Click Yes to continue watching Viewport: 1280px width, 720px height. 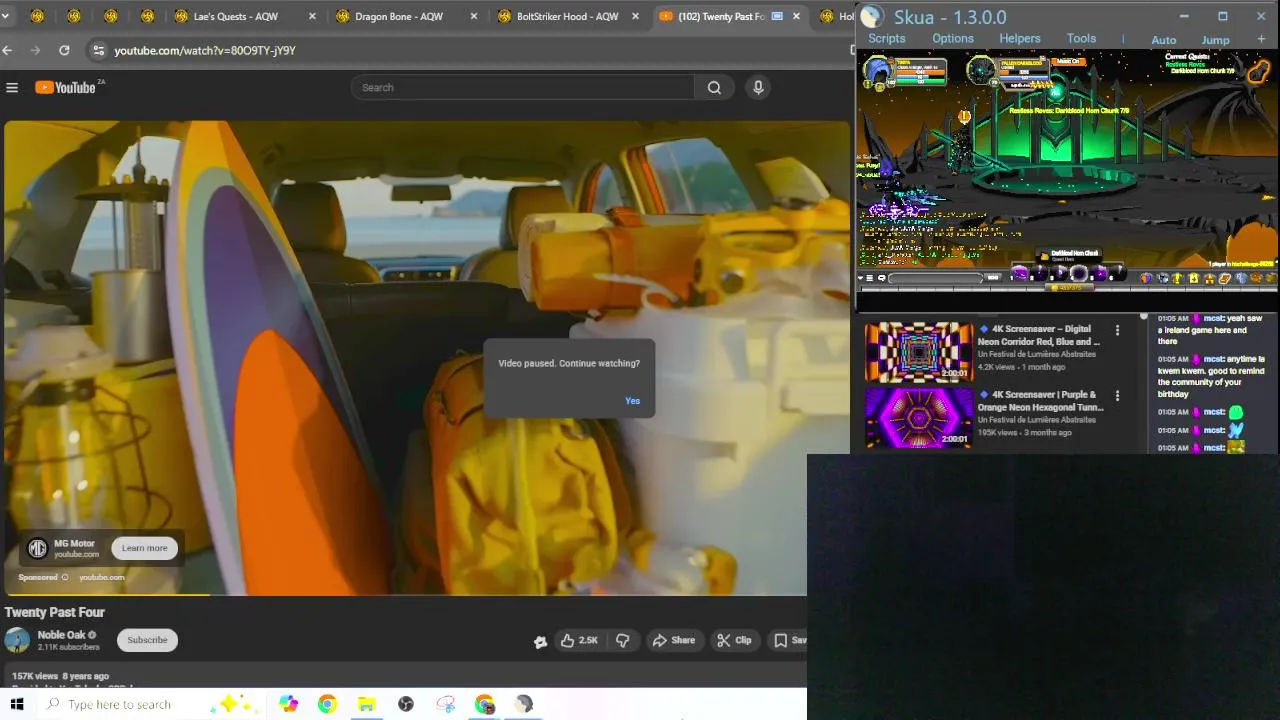point(632,401)
